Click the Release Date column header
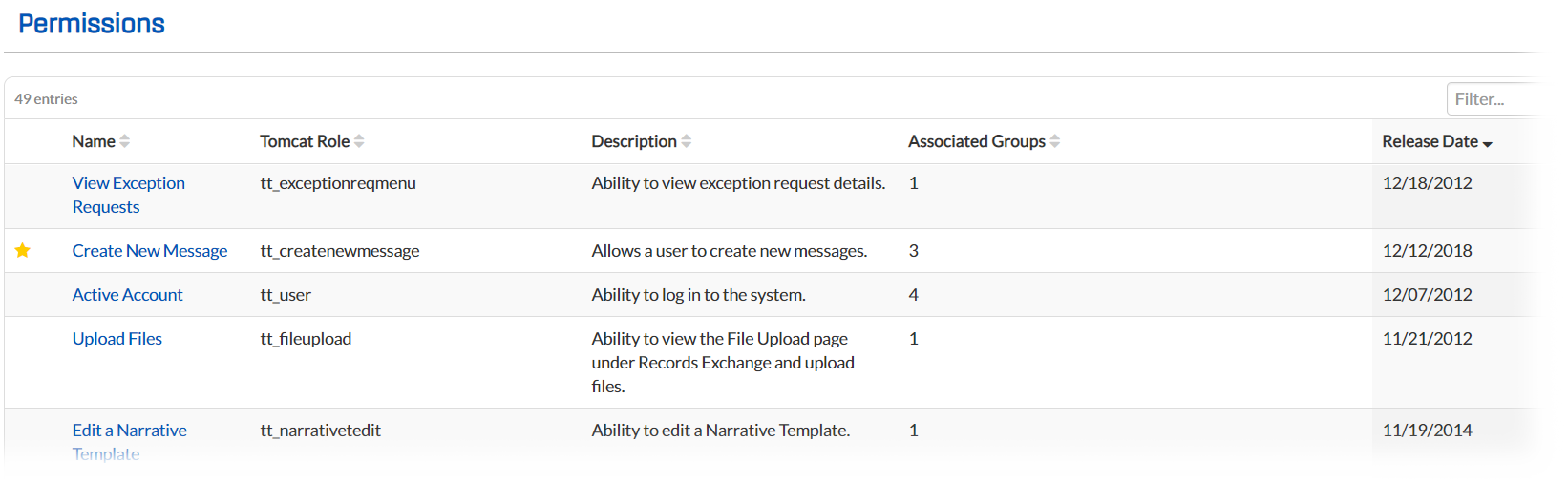 point(1430,141)
